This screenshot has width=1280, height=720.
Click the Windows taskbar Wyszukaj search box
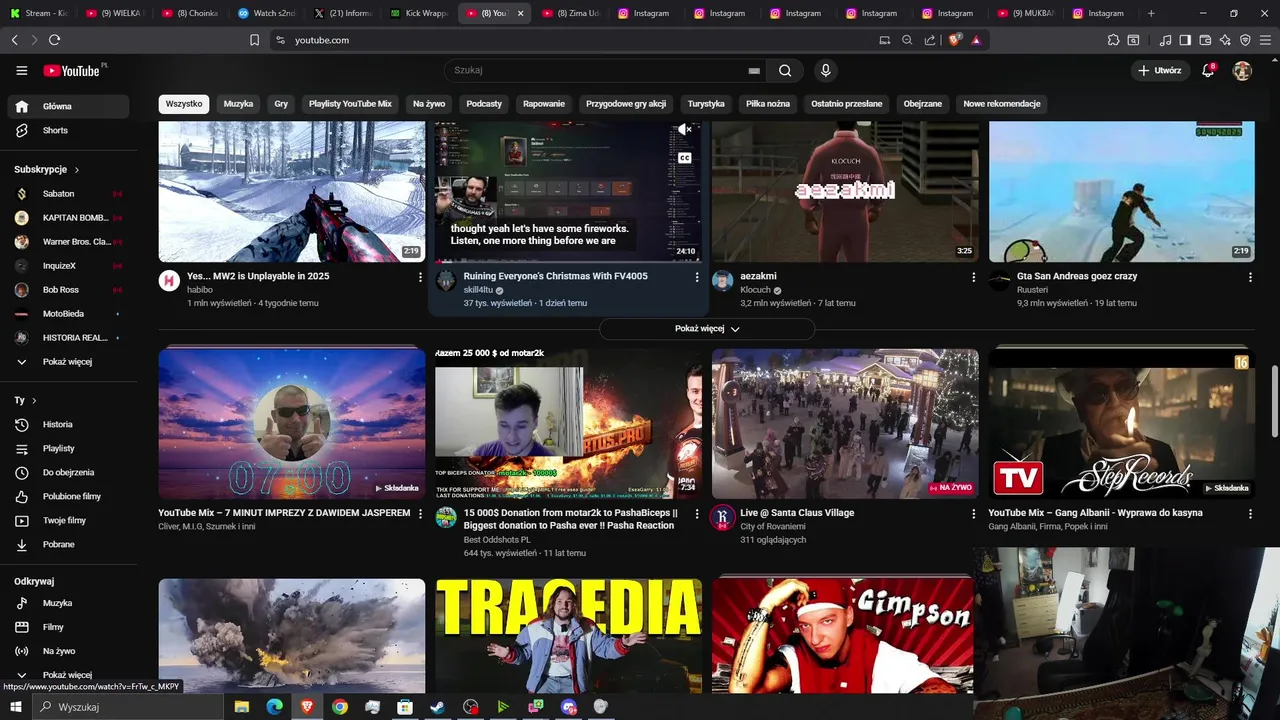coord(126,707)
